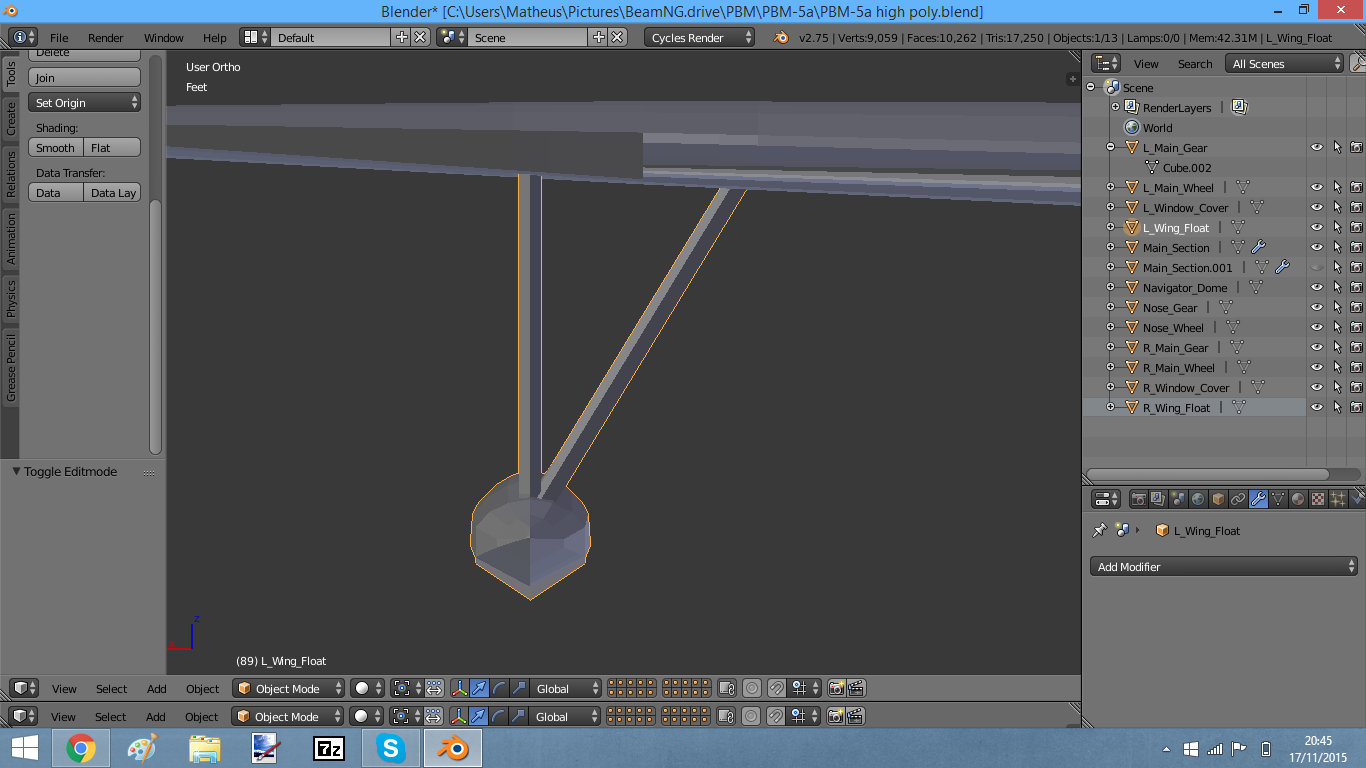1366x768 pixels.
Task: Switch to the Relations tab in tool shelf
Action: pos(11,173)
